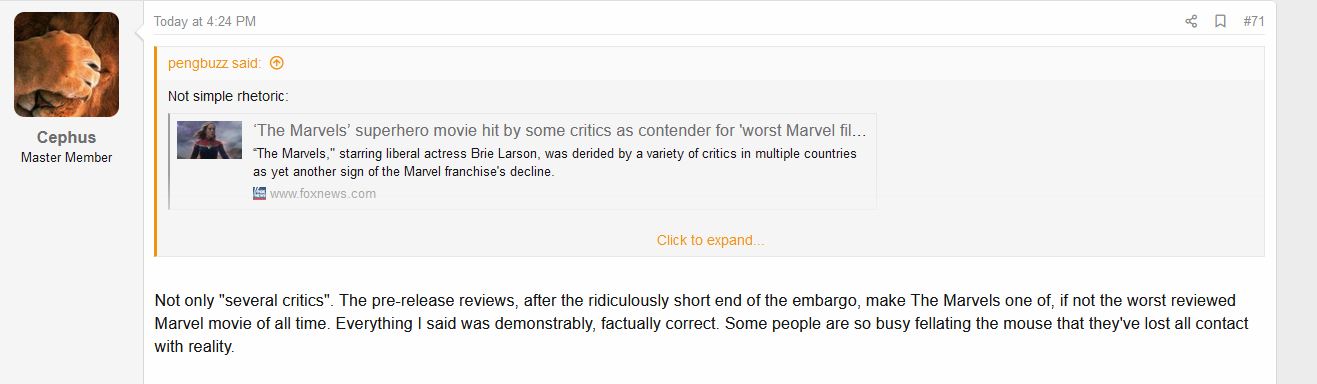Click the up-arrow icon beside pengbuzz said
This screenshot has width=1317, height=384.
277,63
